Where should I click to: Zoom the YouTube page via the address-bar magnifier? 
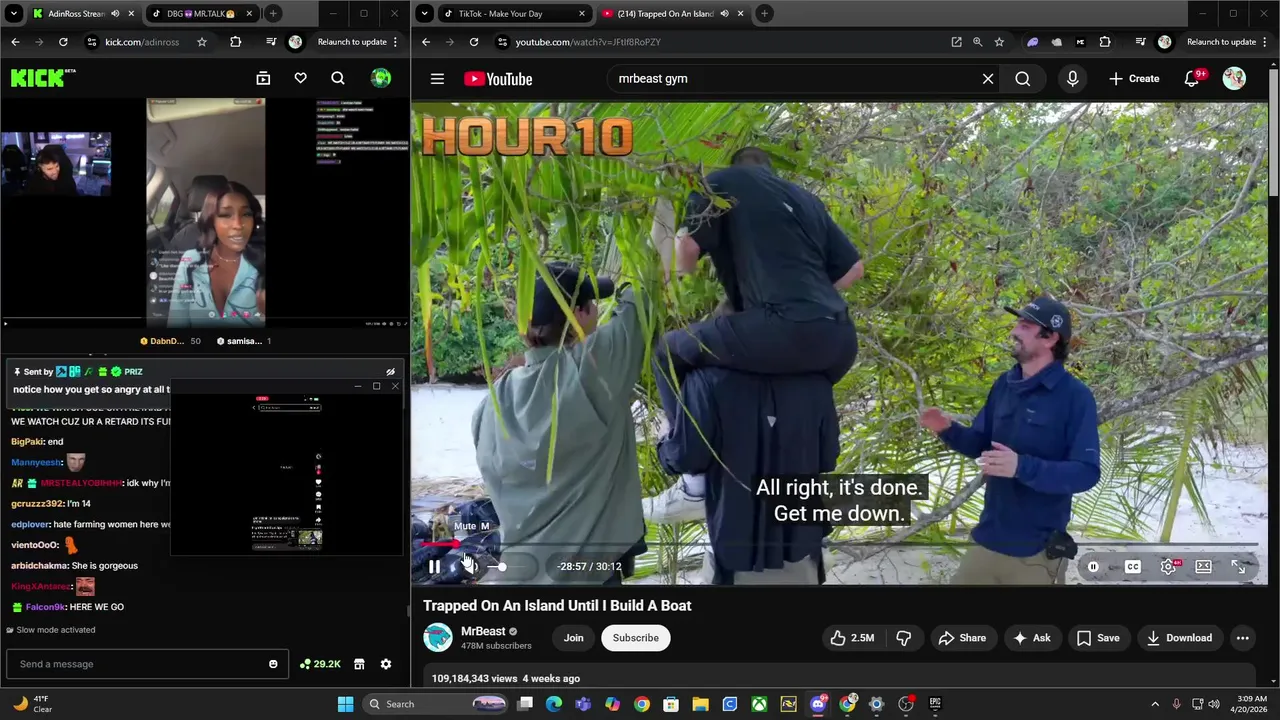pyautogui.click(x=977, y=42)
